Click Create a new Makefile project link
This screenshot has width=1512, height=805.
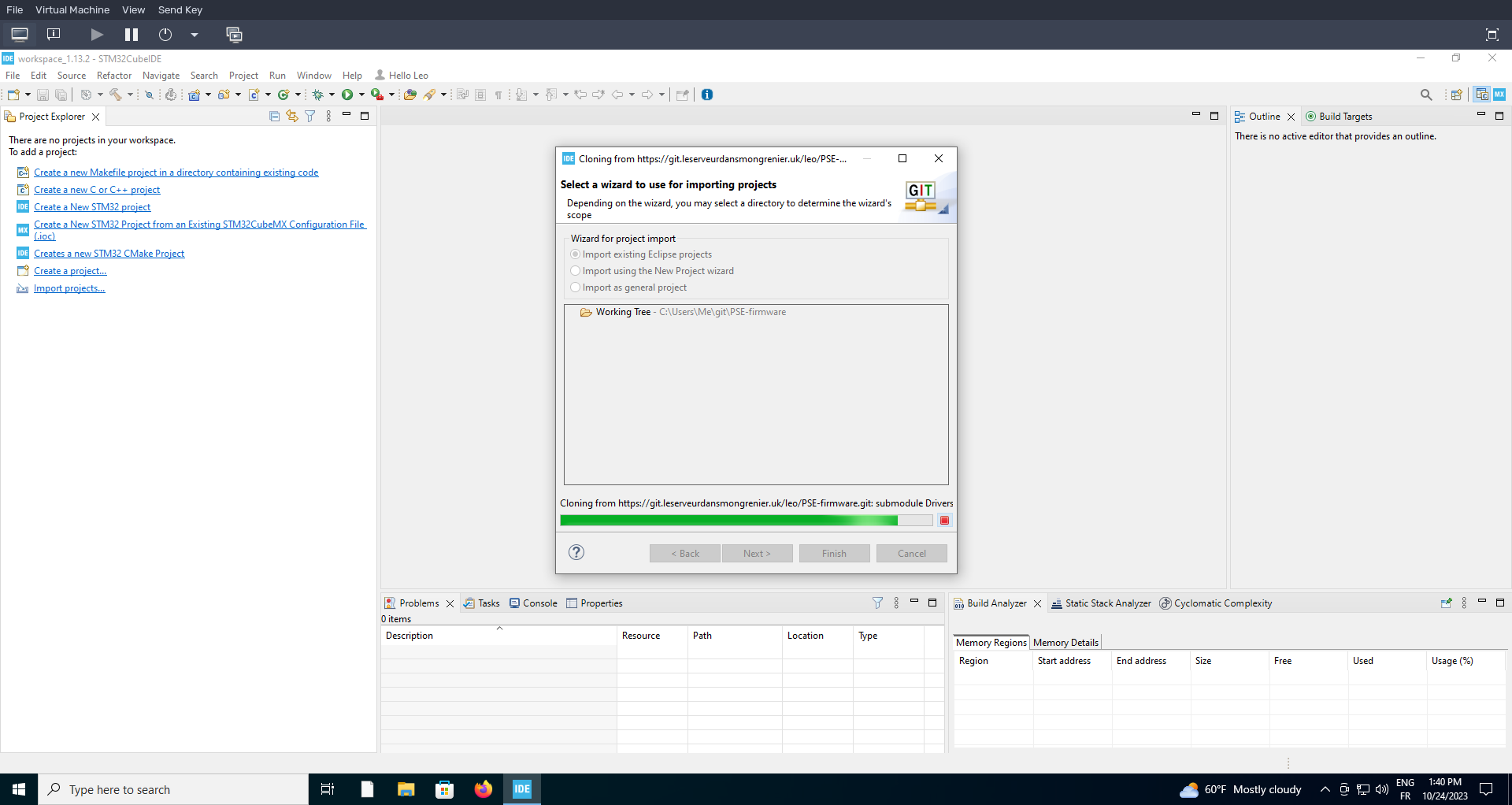click(x=176, y=172)
